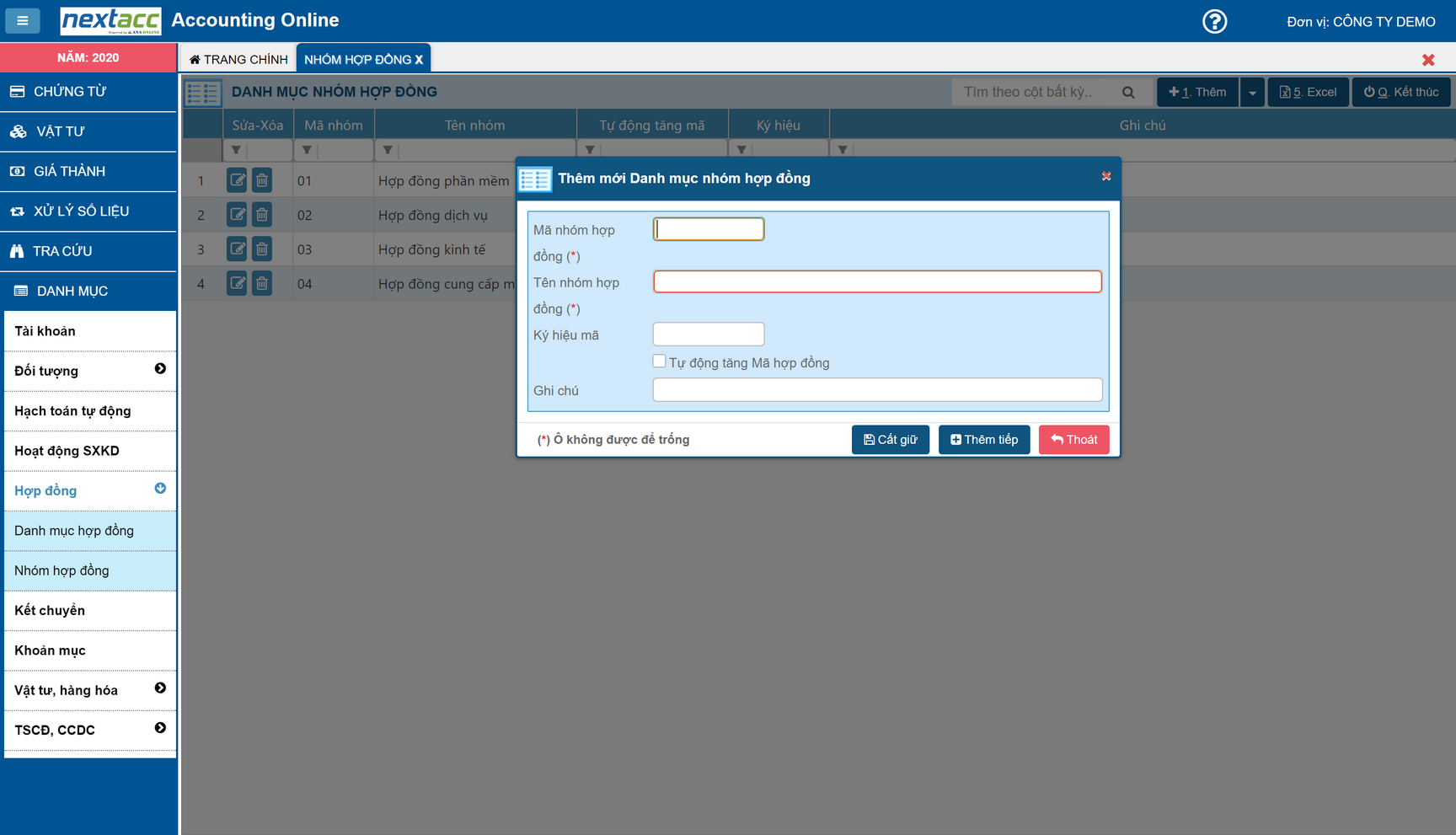Expand Vật tư, hàng hóa submenu
This screenshot has width=1456, height=835.
point(160,688)
